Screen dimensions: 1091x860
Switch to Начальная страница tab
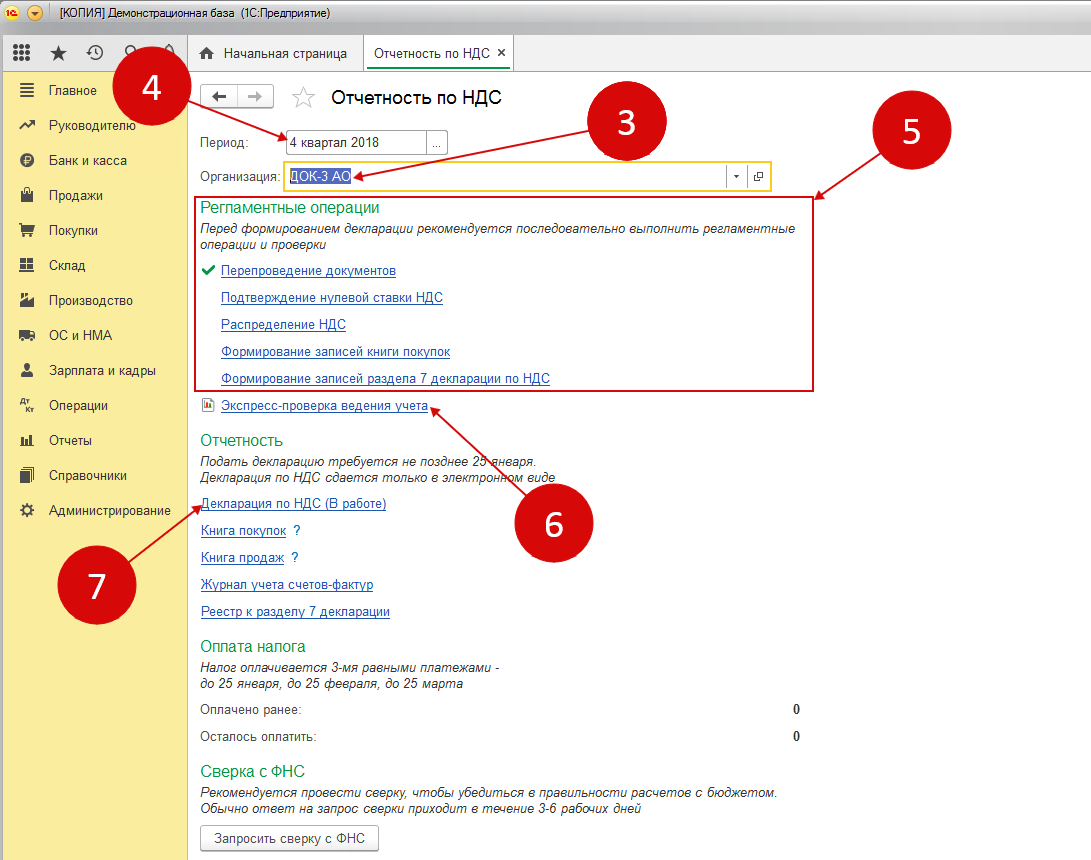[x=275, y=53]
